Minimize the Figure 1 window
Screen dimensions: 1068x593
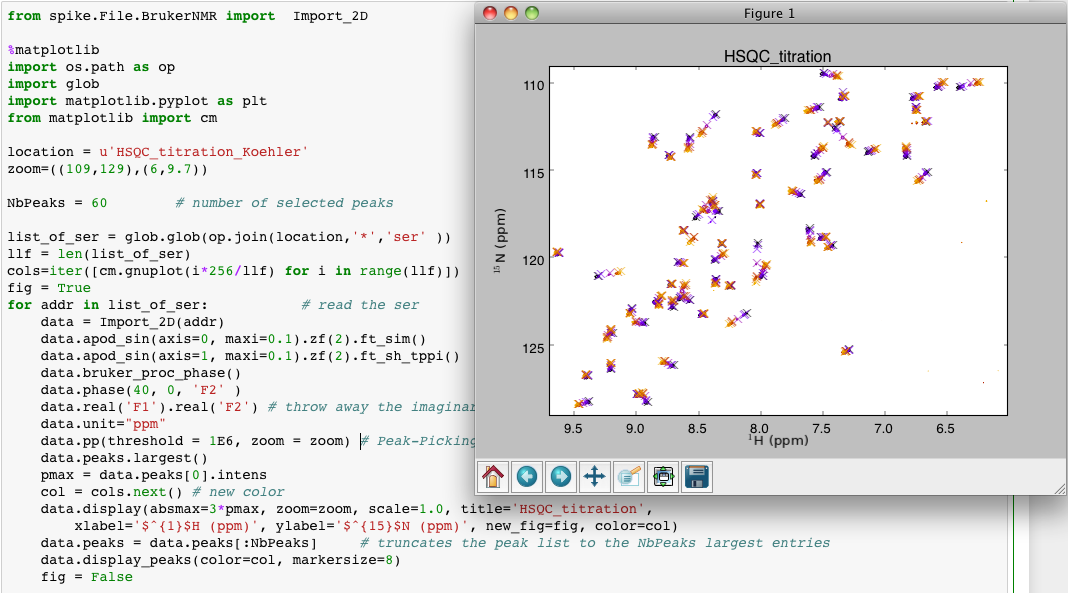point(510,13)
